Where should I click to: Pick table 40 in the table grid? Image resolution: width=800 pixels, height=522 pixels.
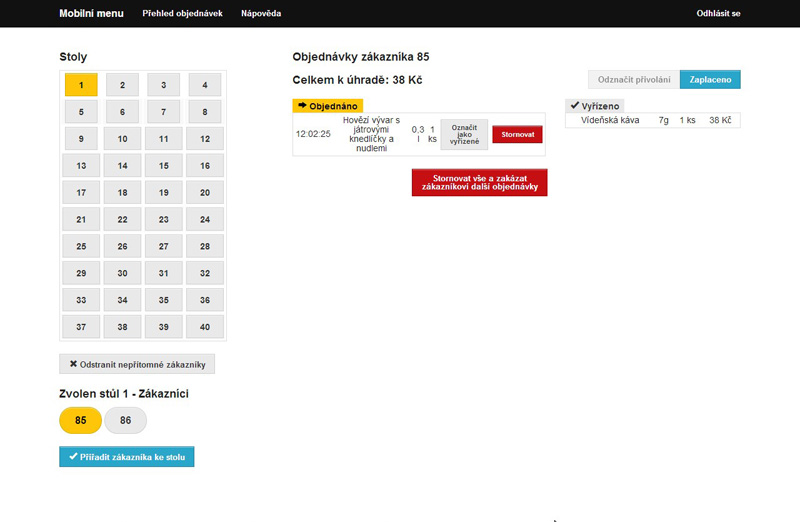tap(205, 327)
